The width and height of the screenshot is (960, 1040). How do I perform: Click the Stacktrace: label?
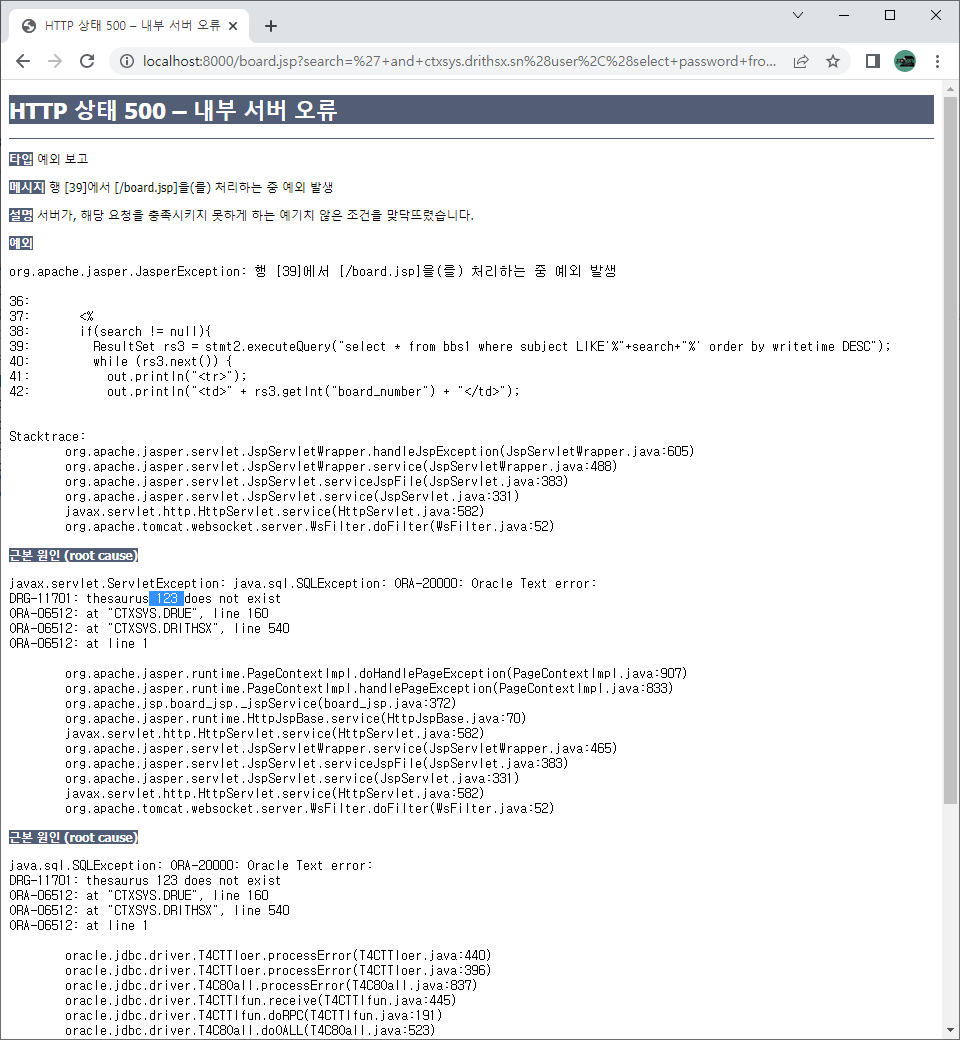coord(47,436)
